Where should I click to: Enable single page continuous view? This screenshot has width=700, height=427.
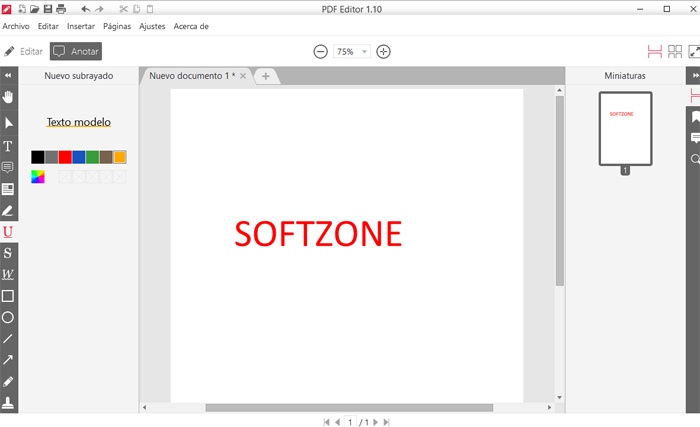[x=654, y=51]
